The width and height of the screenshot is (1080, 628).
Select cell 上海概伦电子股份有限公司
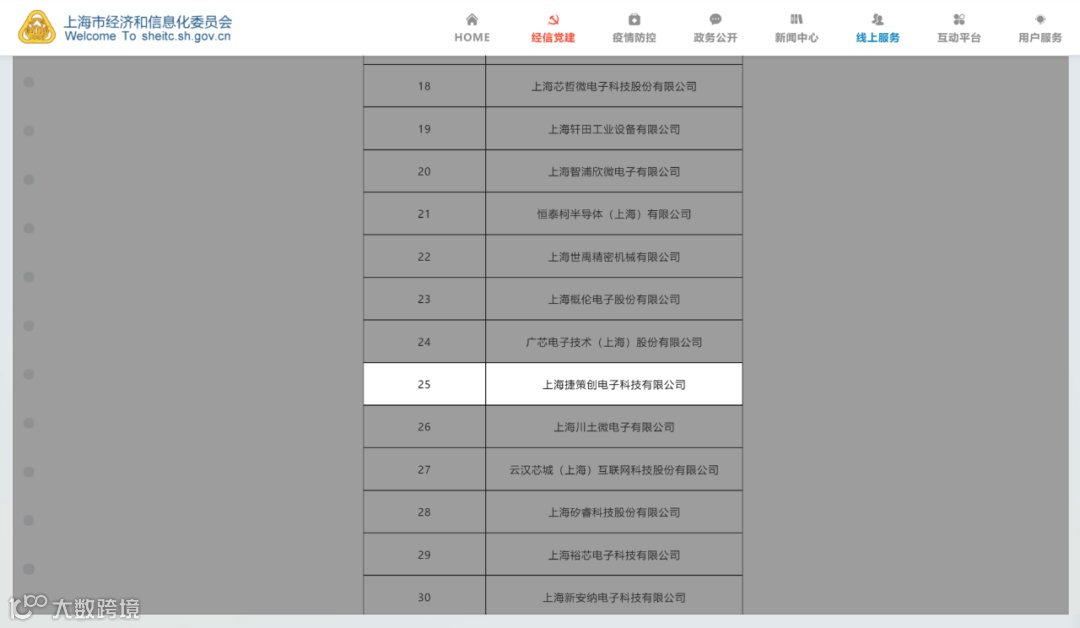[x=614, y=300]
